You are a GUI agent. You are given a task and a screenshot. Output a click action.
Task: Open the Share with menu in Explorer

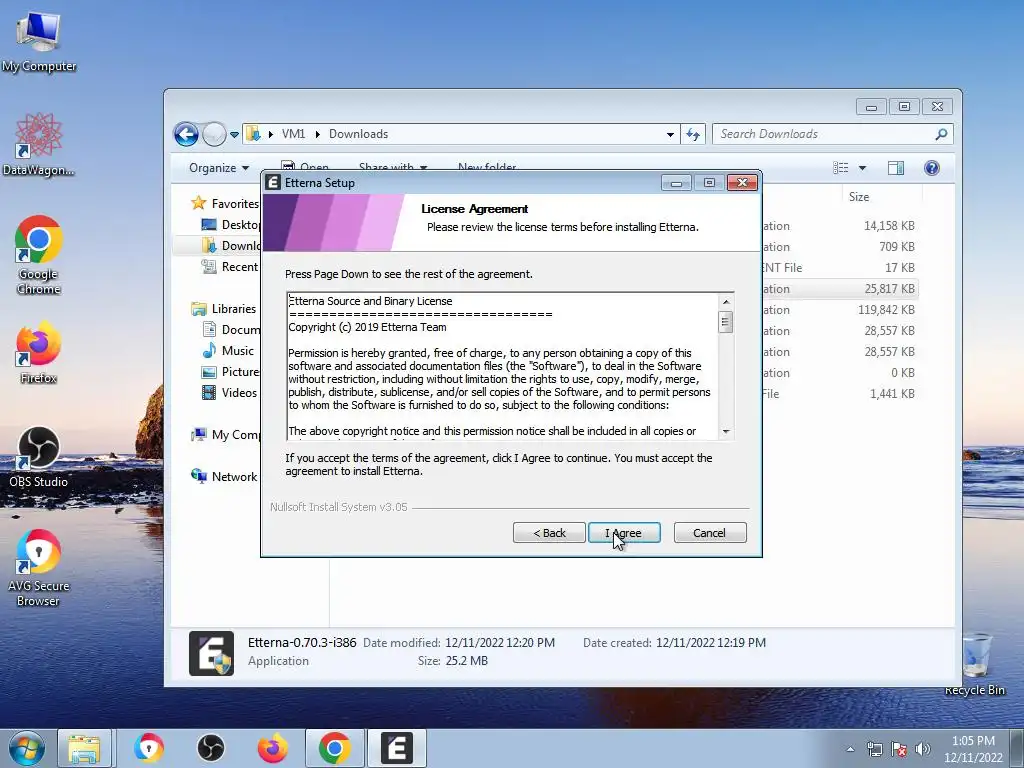[392, 168]
